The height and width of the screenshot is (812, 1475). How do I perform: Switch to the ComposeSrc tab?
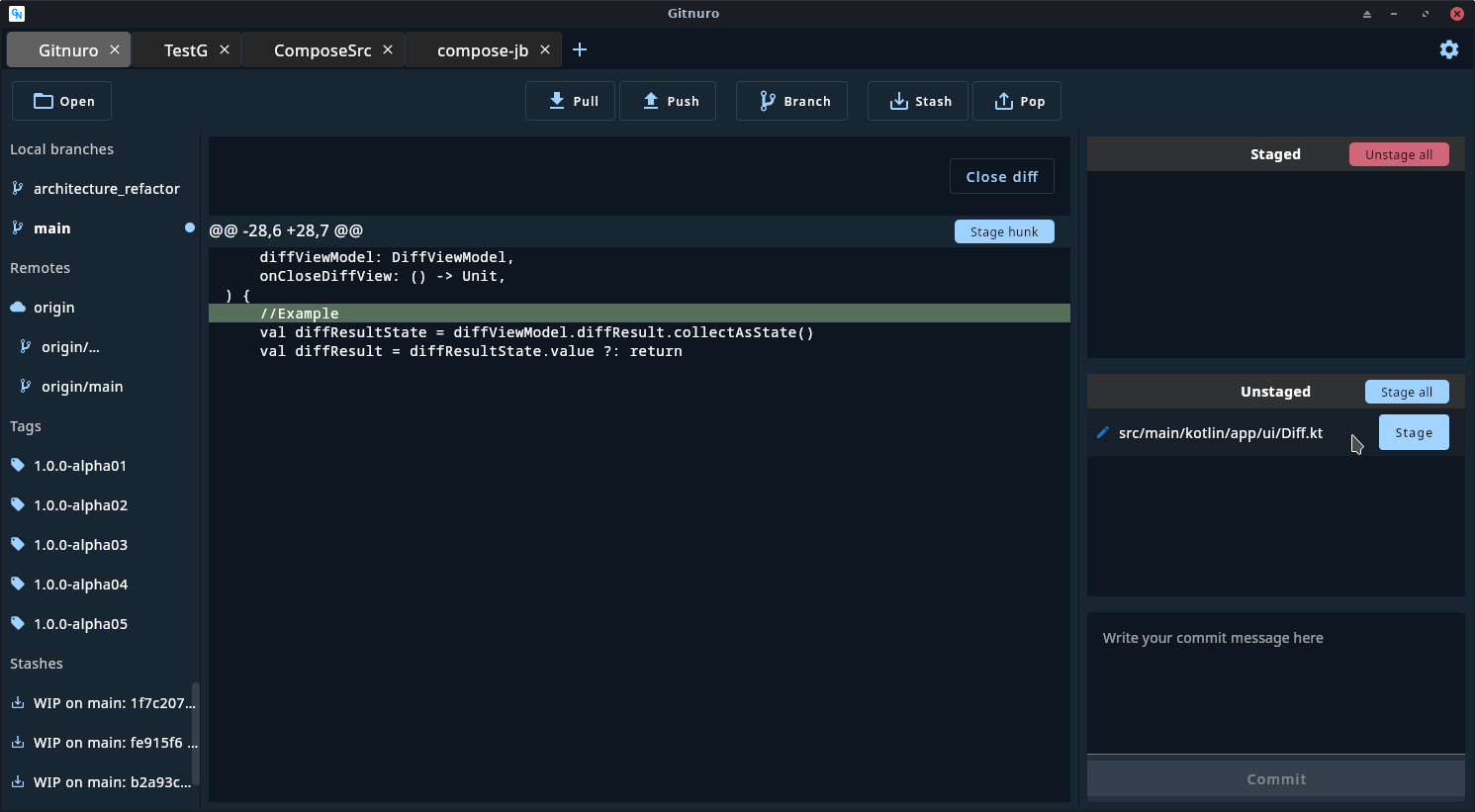tap(323, 50)
